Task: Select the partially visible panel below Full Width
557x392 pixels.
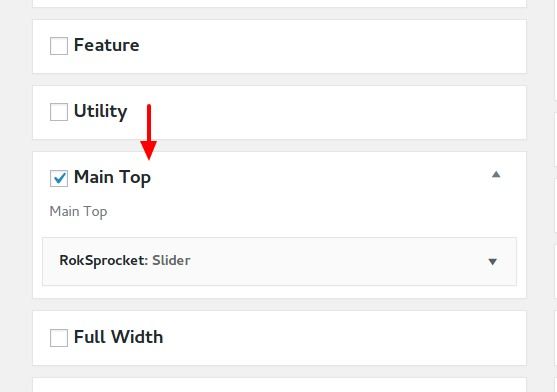Action: click(280, 385)
